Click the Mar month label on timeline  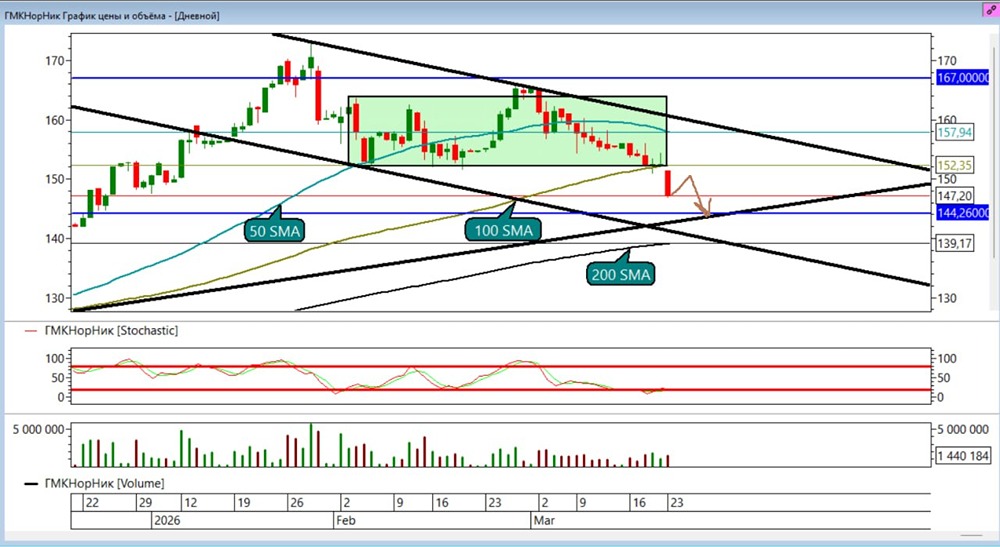(x=544, y=520)
